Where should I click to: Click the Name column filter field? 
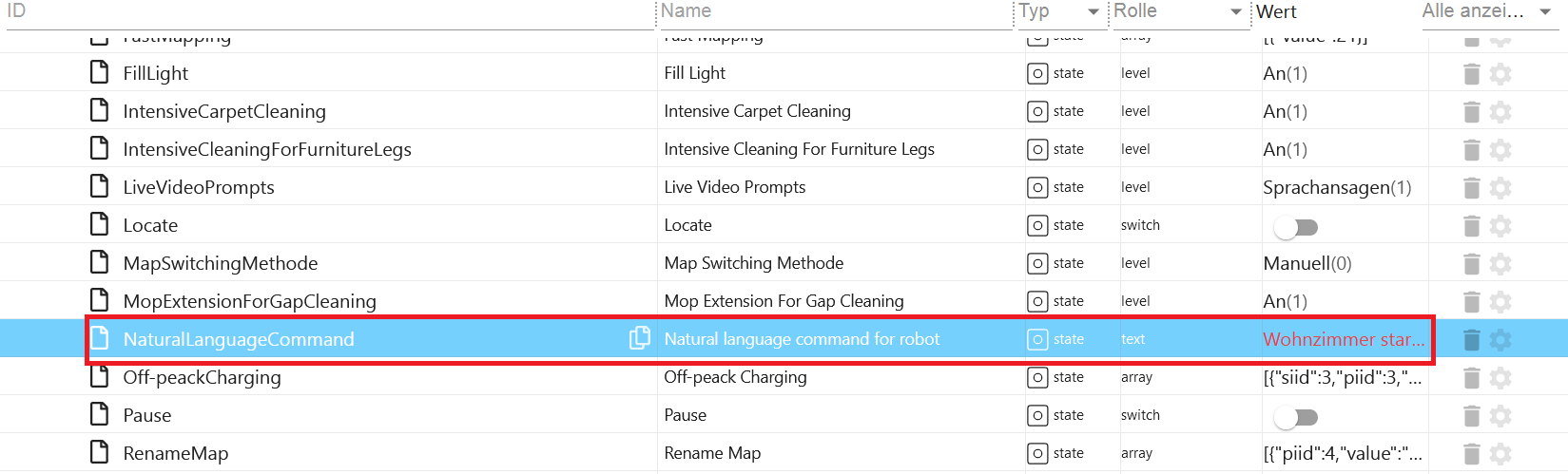tap(837, 12)
